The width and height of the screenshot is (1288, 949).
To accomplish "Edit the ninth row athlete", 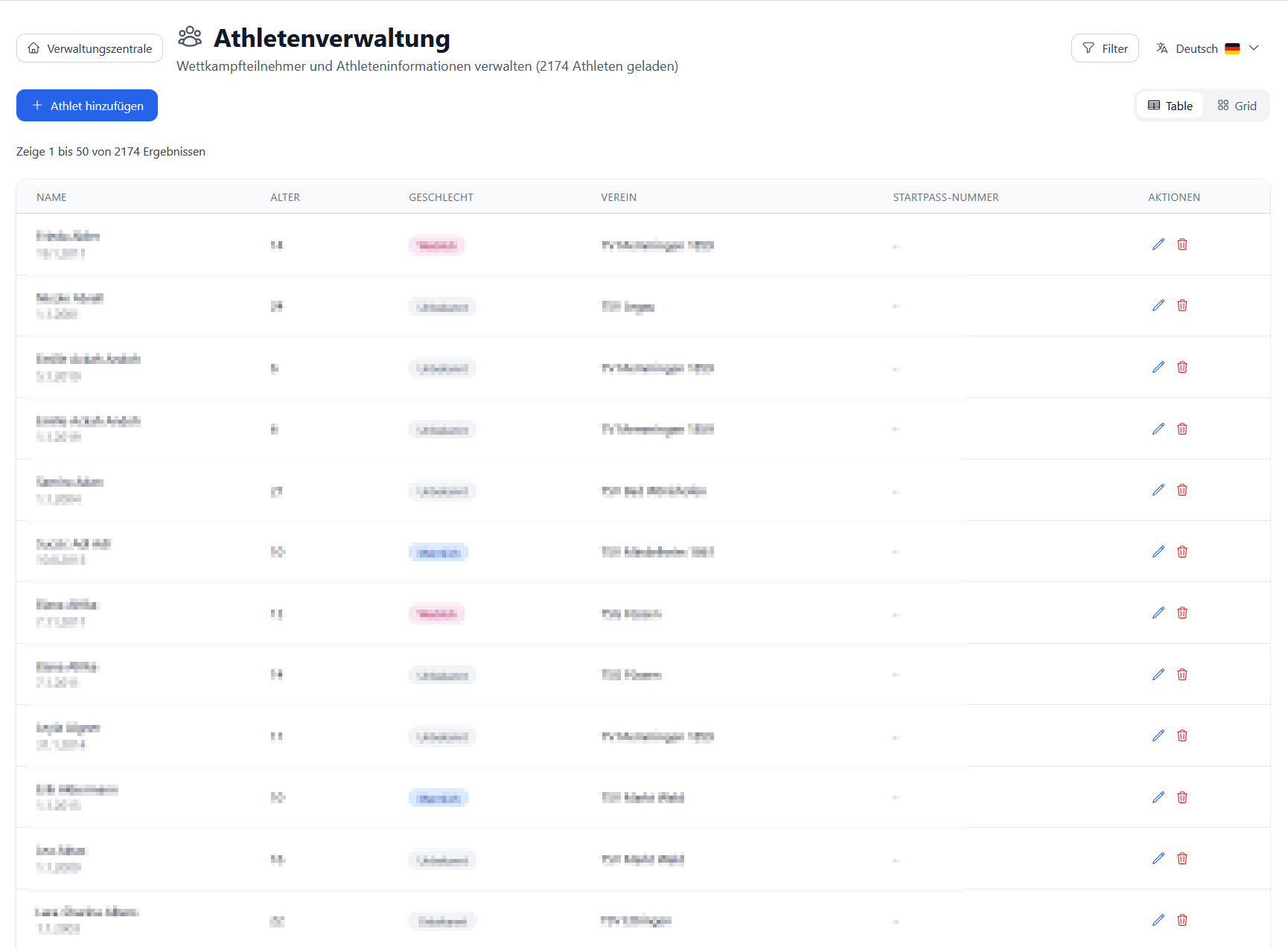I will coord(1158,735).
